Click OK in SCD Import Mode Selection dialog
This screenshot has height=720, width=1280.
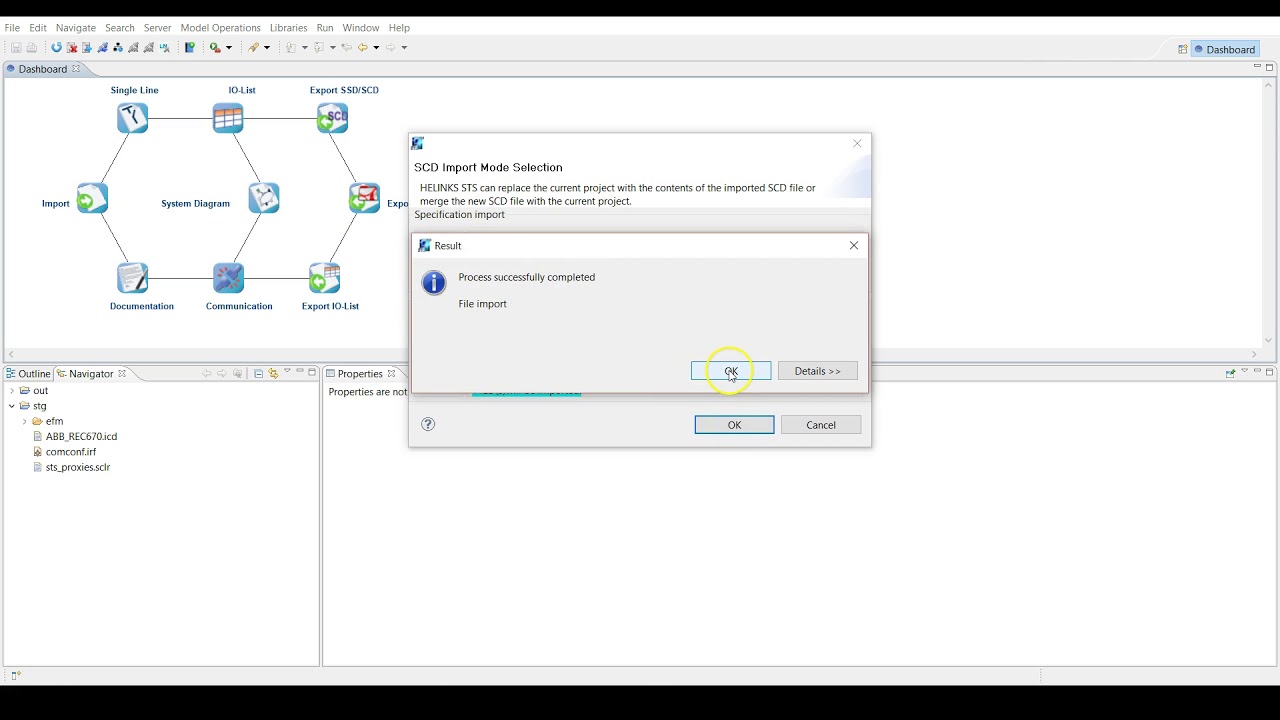click(x=734, y=425)
